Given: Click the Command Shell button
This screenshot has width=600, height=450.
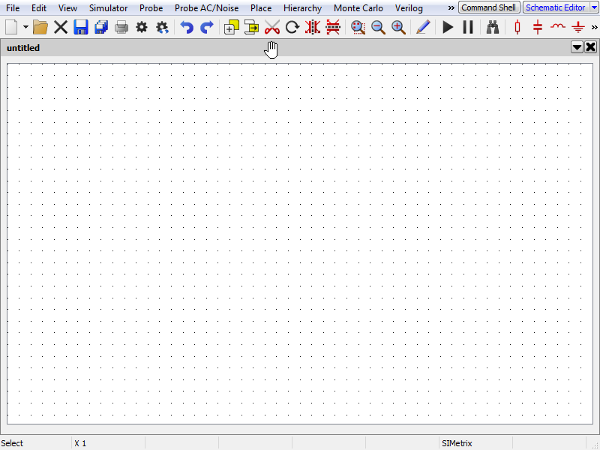Looking at the screenshot, I should pos(488,8).
